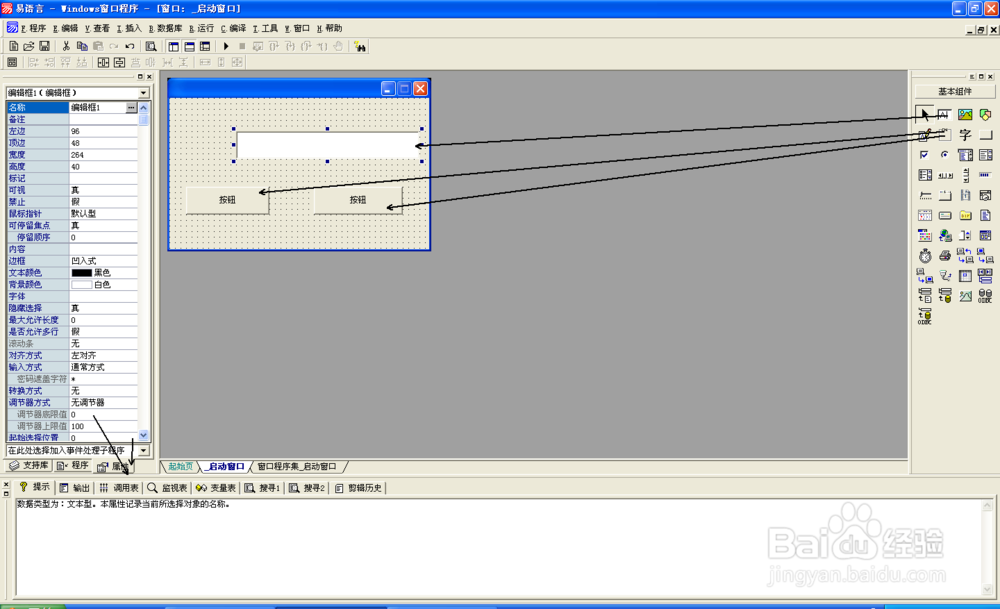The height and width of the screenshot is (609, 1000).
Task: Toggle the second window layout toolbar button
Action: [x=189, y=46]
